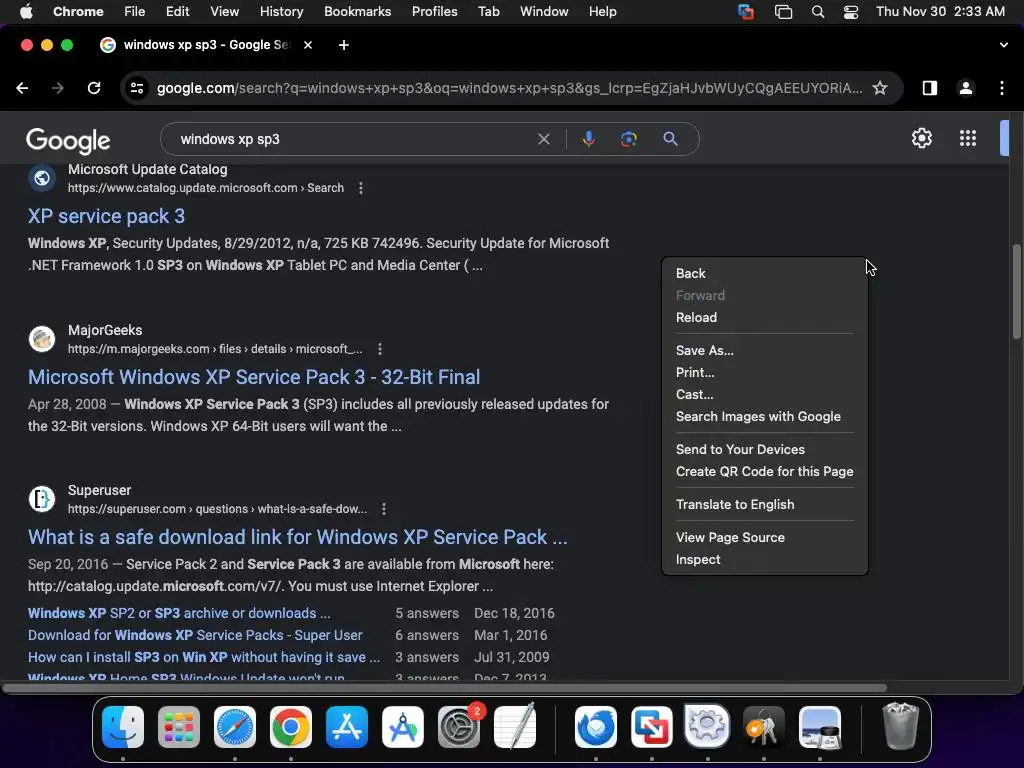Open 'Windows XP SP2 or SP3 archive' sublink
This screenshot has height=768, width=1024.
(179, 613)
